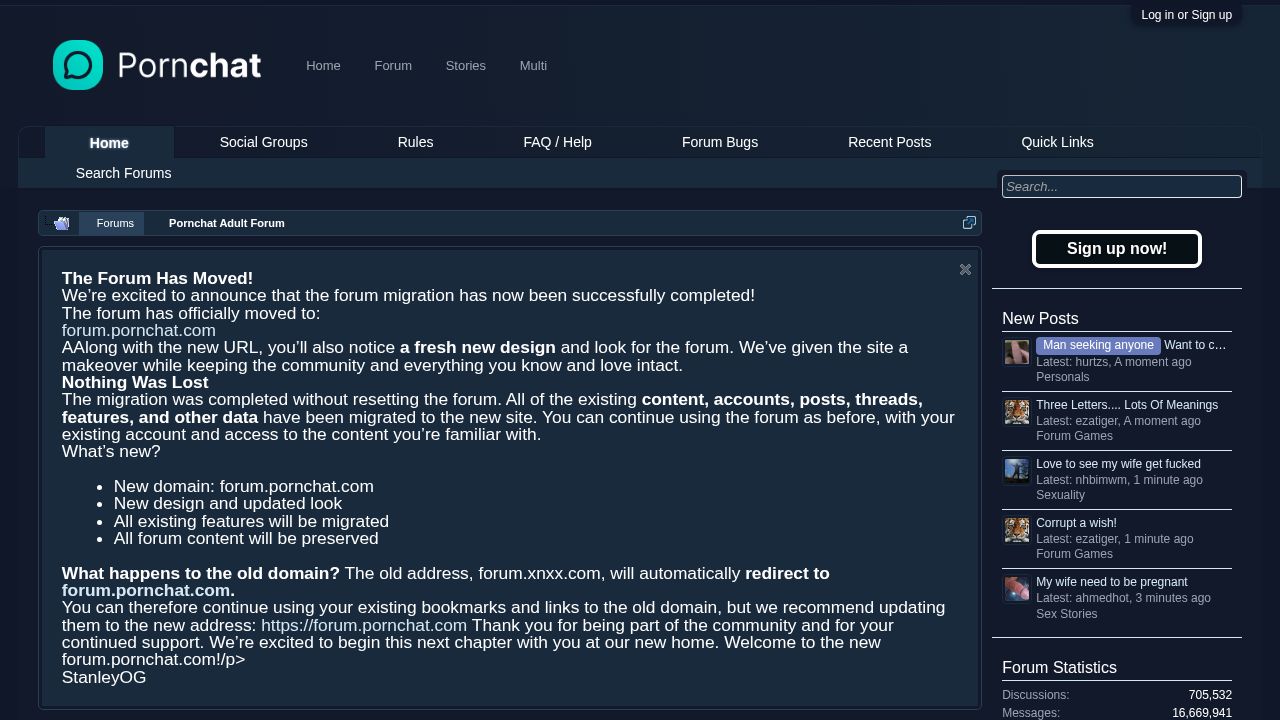Open avatar beside Corrupt a wish thread
The height and width of the screenshot is (720, 1280).
pos(1017,529)
